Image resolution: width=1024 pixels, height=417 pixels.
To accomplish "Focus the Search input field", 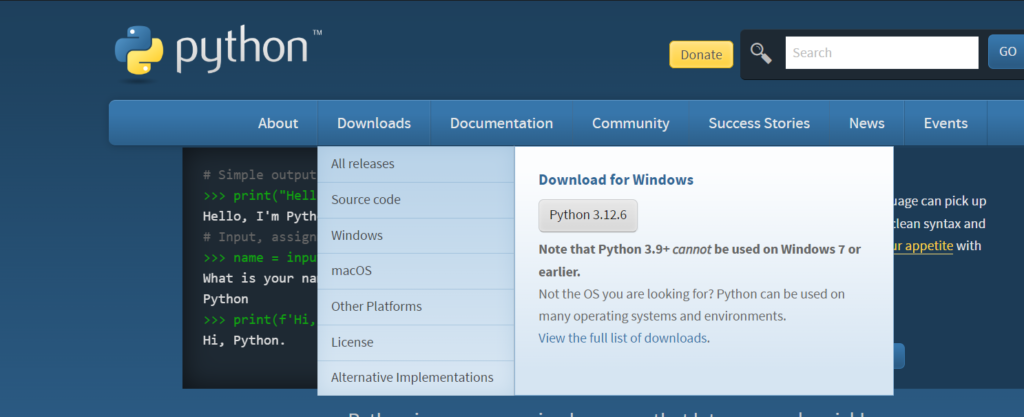I will (882, 53).
